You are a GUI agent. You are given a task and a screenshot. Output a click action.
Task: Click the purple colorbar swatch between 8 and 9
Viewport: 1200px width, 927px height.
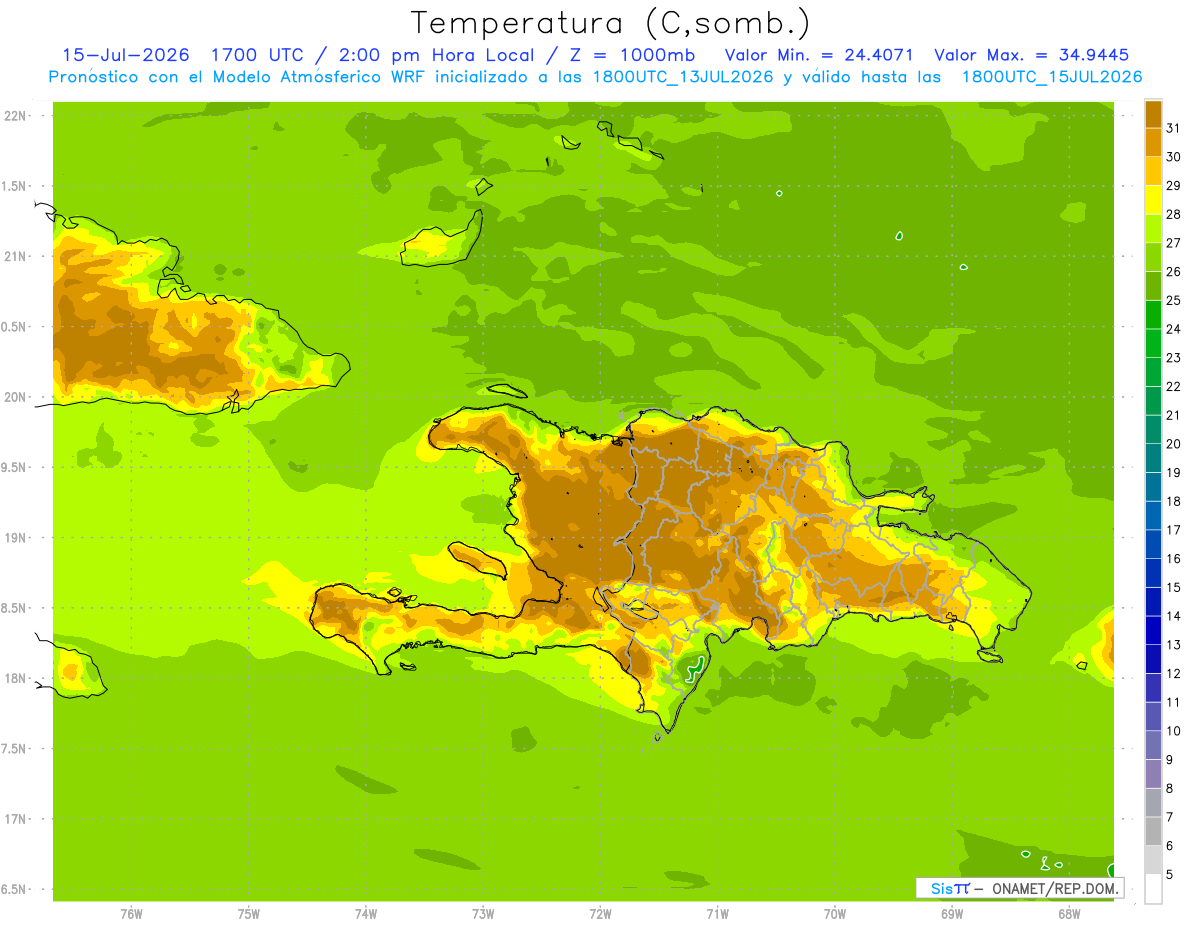point(1153,774)
